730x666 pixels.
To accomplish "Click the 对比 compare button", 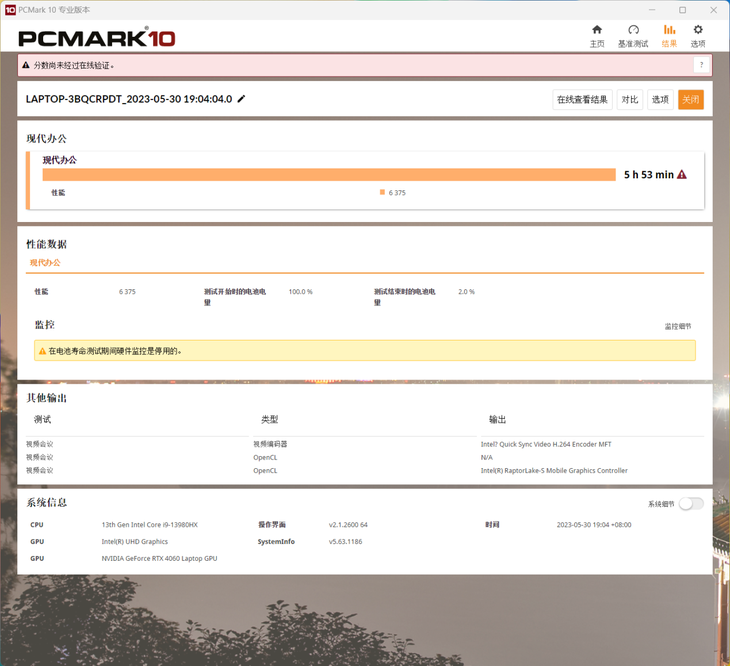I will (x=629, y=100).
